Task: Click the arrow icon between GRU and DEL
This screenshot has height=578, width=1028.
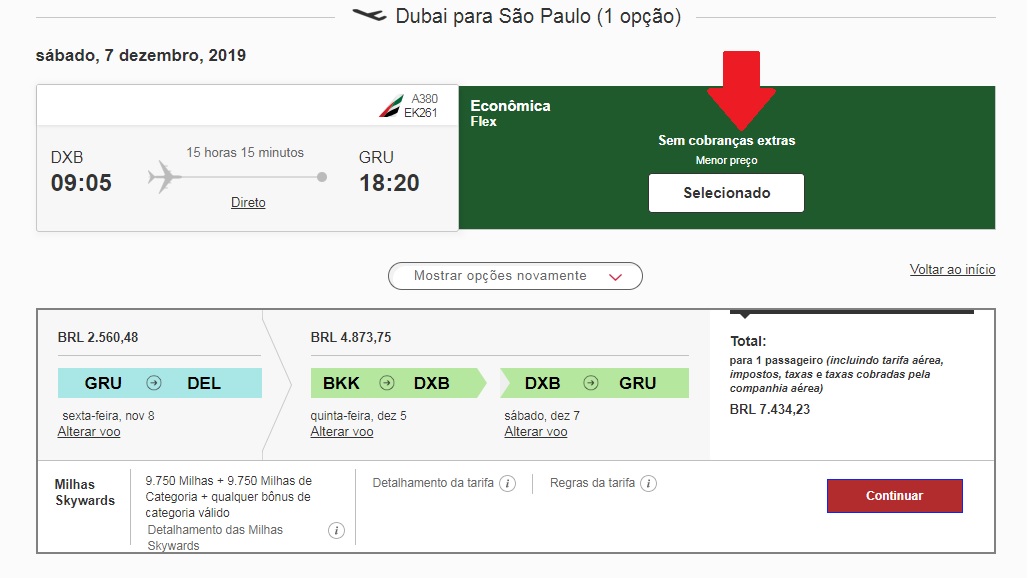Action: (154, 383)
